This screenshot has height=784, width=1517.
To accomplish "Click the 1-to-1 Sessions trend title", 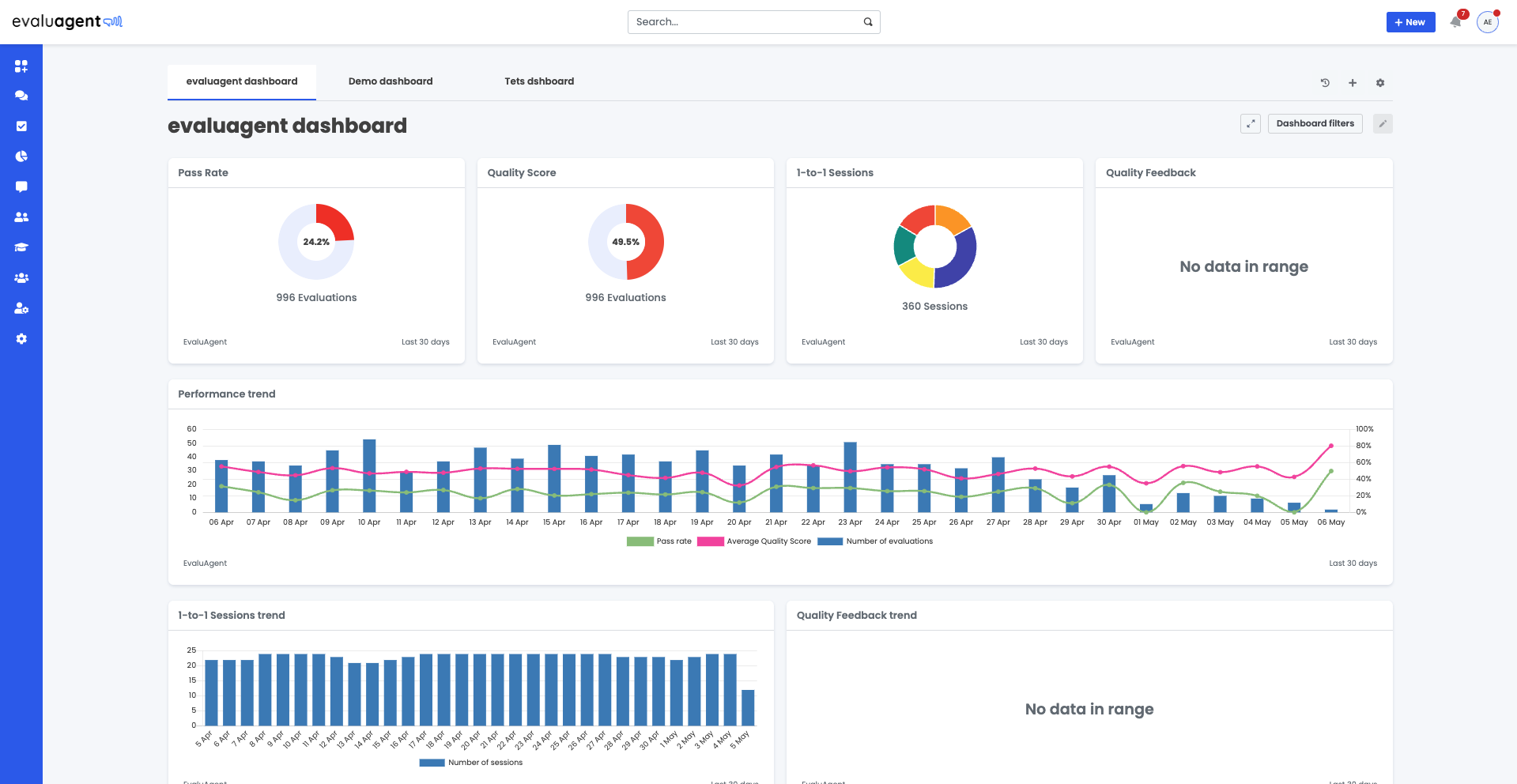I will 232,616.
